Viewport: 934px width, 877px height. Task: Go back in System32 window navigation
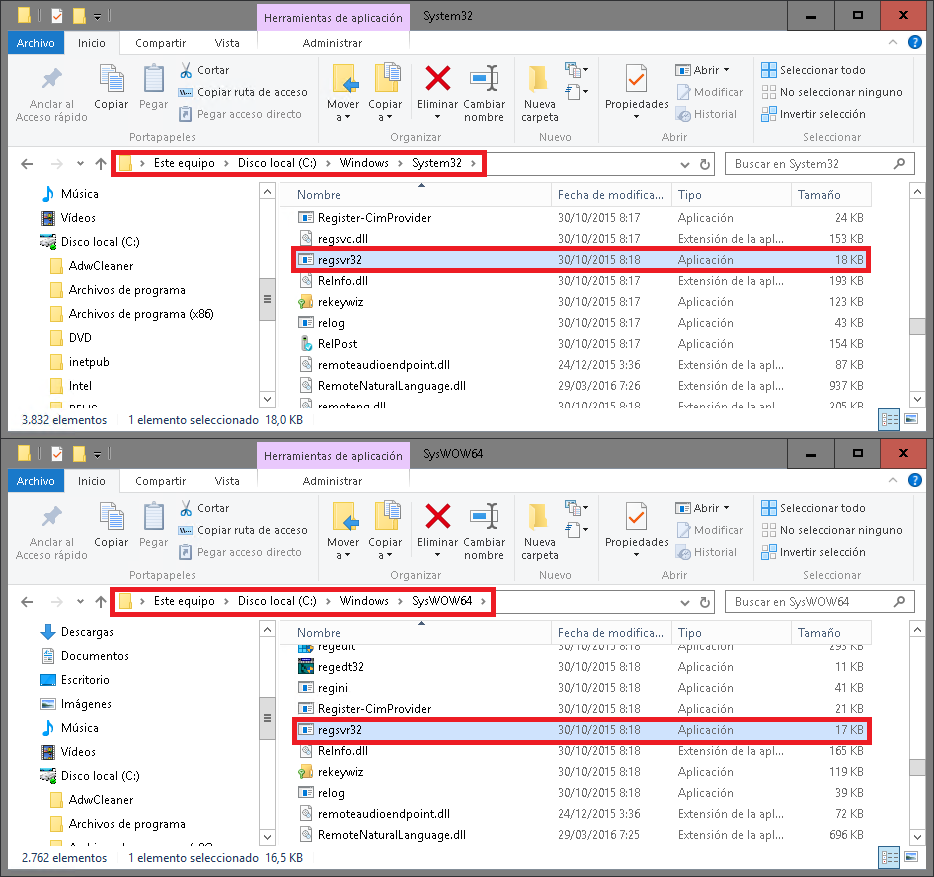click(x=27, y=164)
